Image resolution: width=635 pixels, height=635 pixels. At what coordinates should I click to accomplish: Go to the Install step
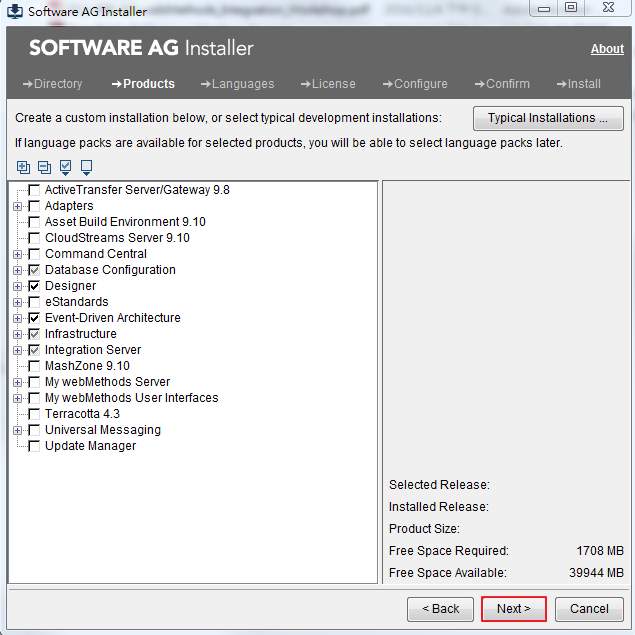pos(579,84)
